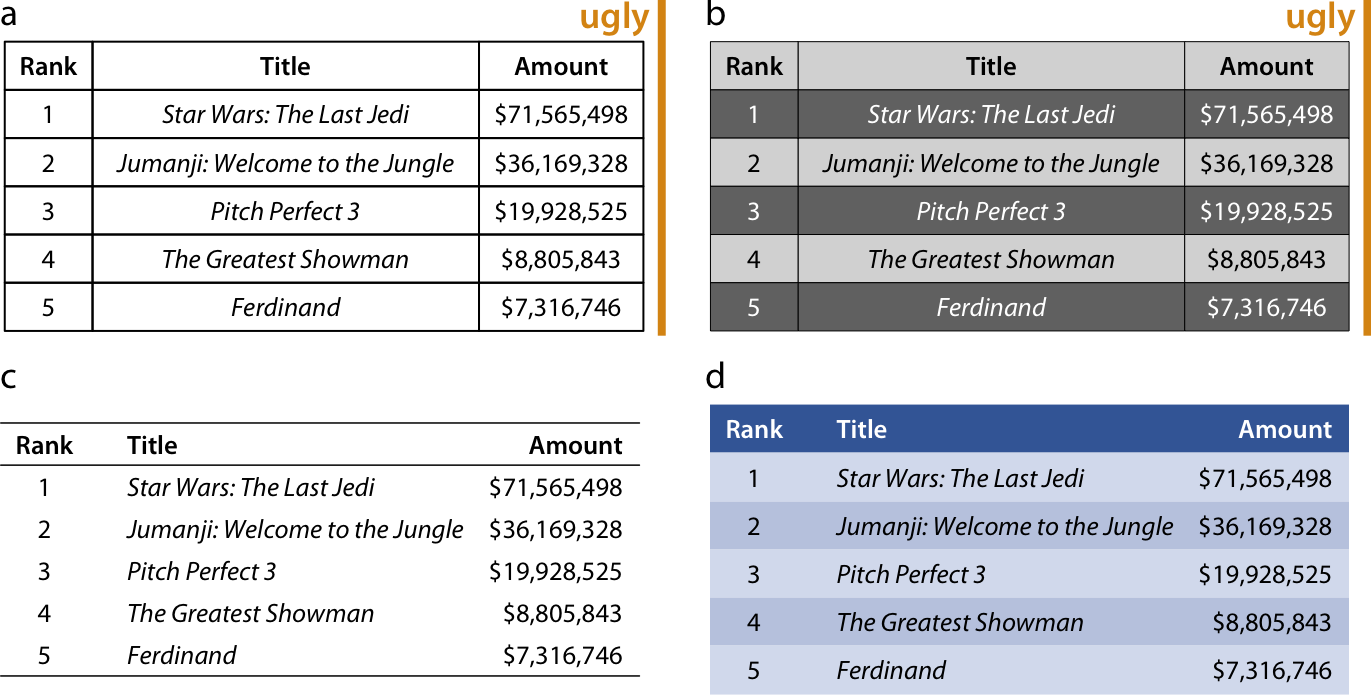Click Jumanji: Welcome to the Jungle in table b
This screenshot has height=699, width=1371.
991,163
